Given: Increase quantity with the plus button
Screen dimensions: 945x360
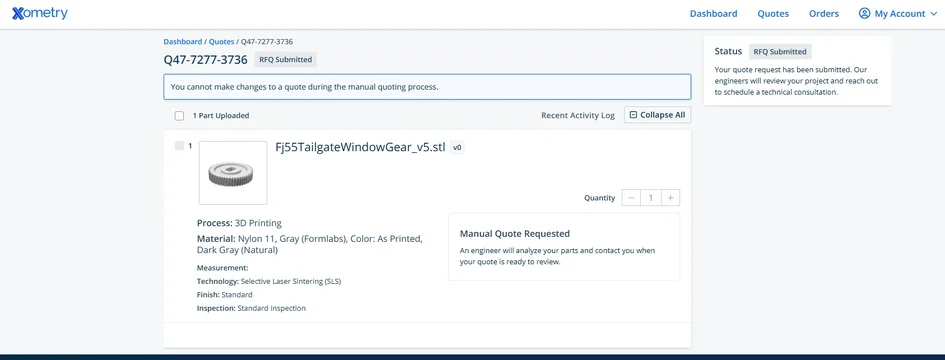Looking at the screenshot, I should 671,198.
